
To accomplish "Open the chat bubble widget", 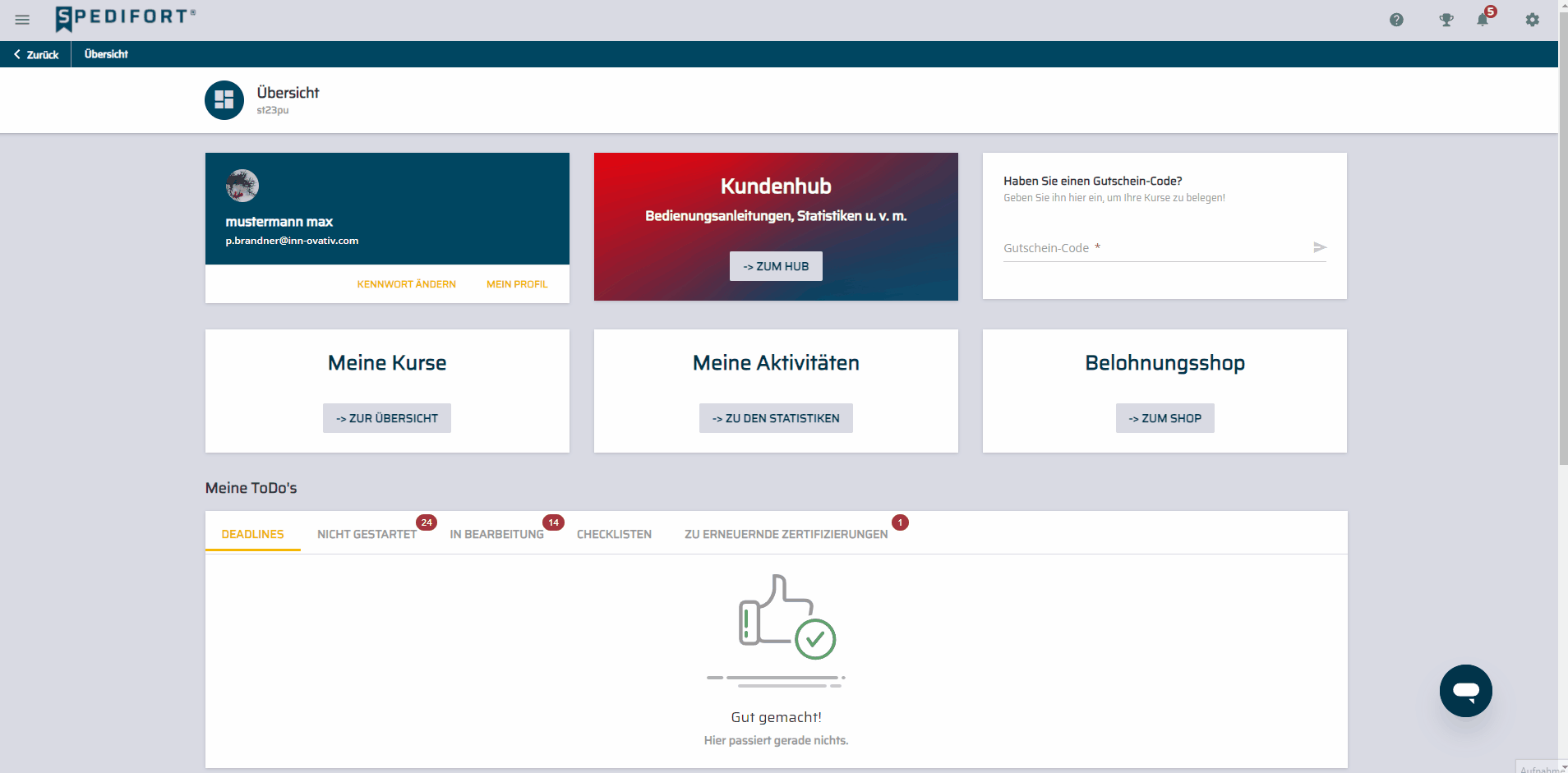I will (1465, 691).
